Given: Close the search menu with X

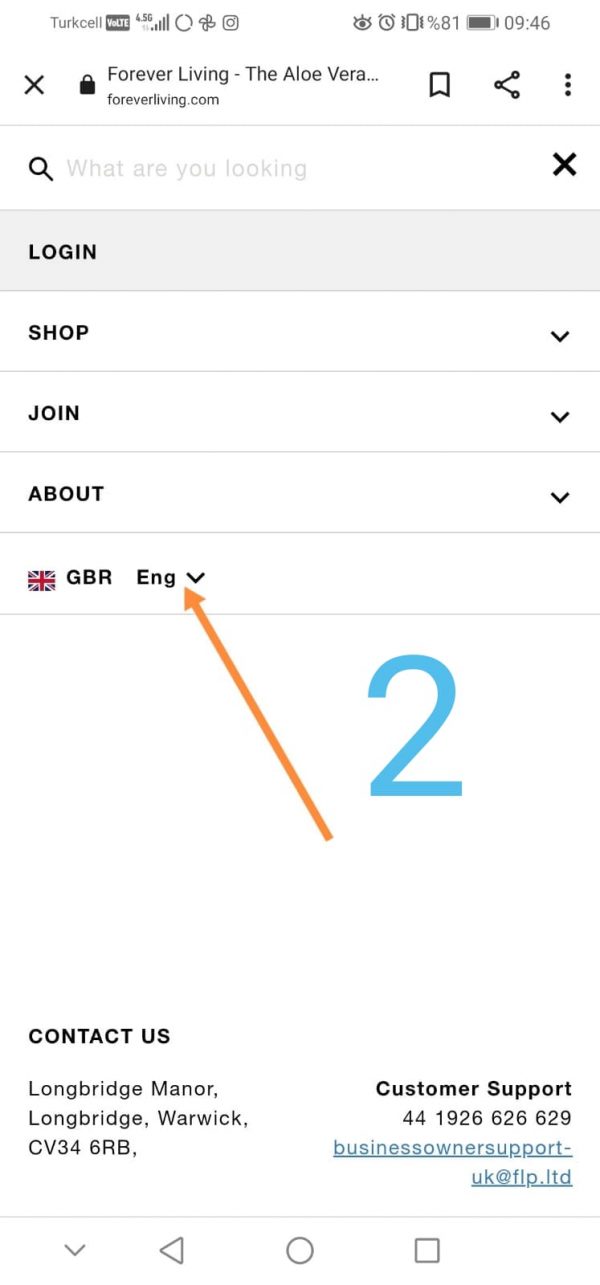Looking at the screenshot, I should coord(564,165).
